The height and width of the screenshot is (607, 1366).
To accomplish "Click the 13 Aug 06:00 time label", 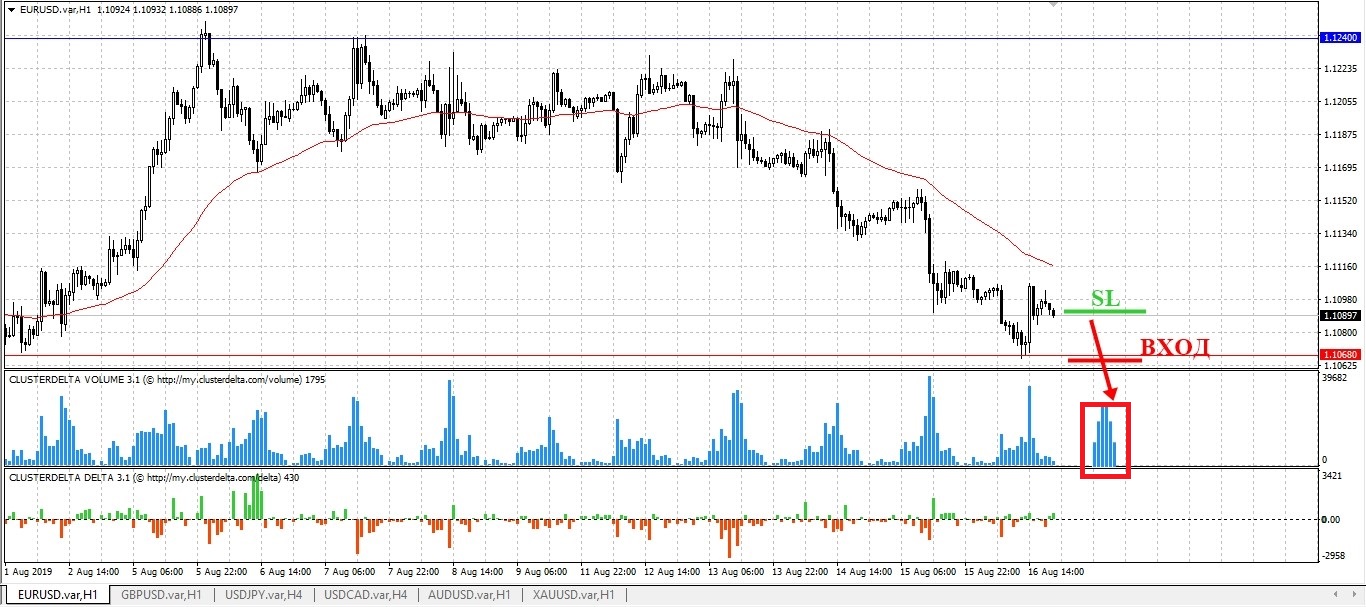I will coord(735,573).
